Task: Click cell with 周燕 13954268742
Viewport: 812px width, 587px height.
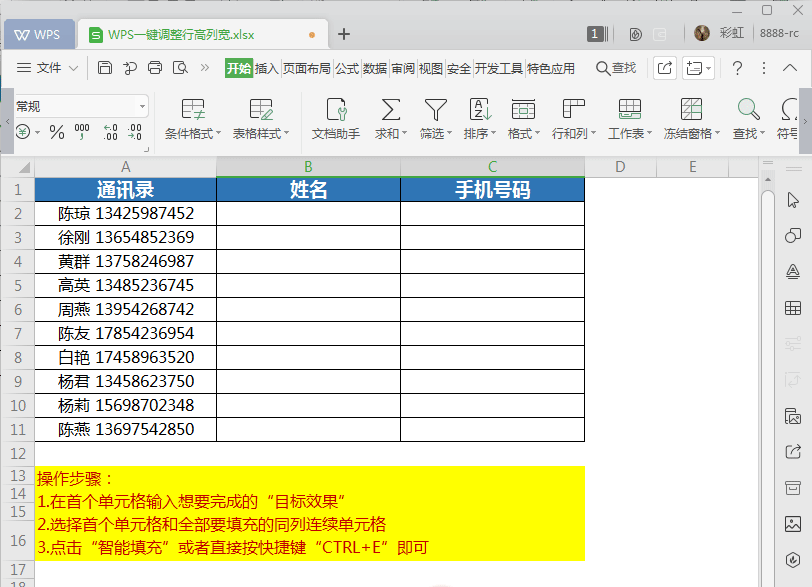Action: pos(126,310)
